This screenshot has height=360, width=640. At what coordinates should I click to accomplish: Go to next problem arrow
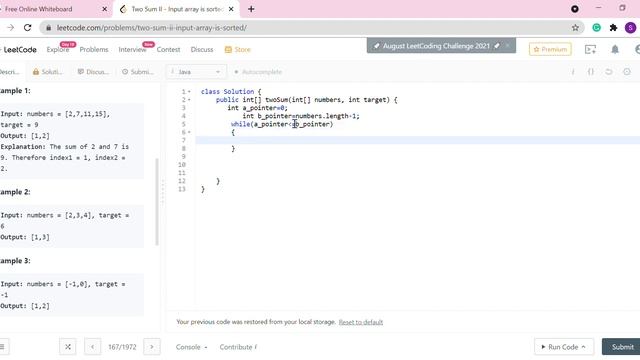click(x=151, y=347)
